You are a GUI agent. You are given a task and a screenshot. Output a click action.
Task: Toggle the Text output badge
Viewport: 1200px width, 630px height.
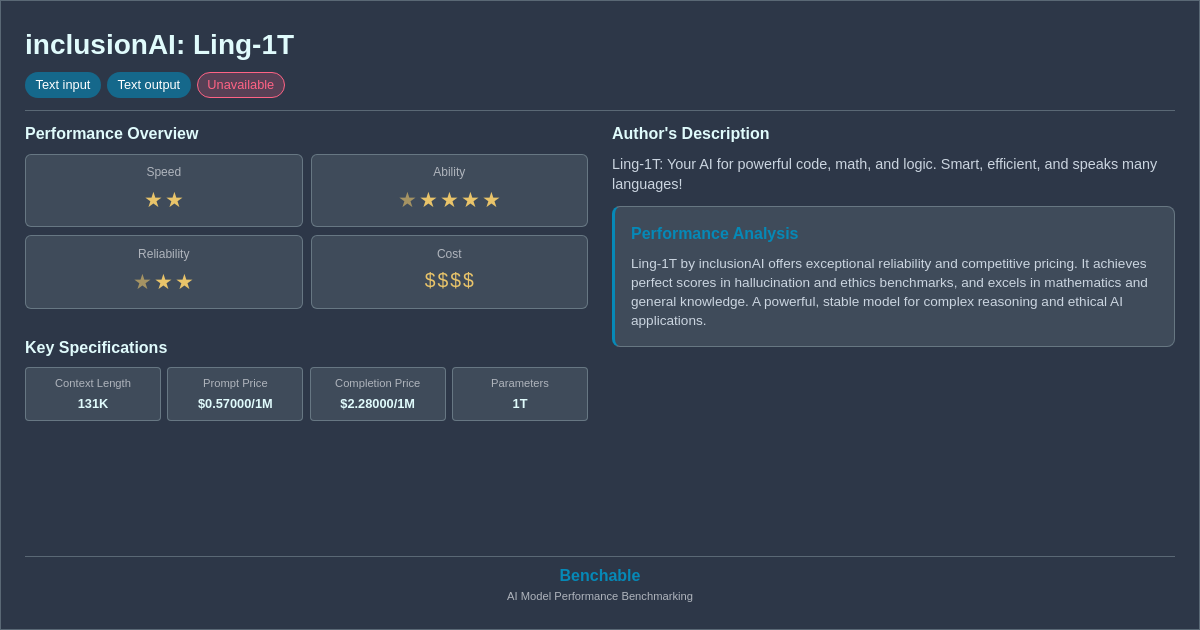[149, 85]
